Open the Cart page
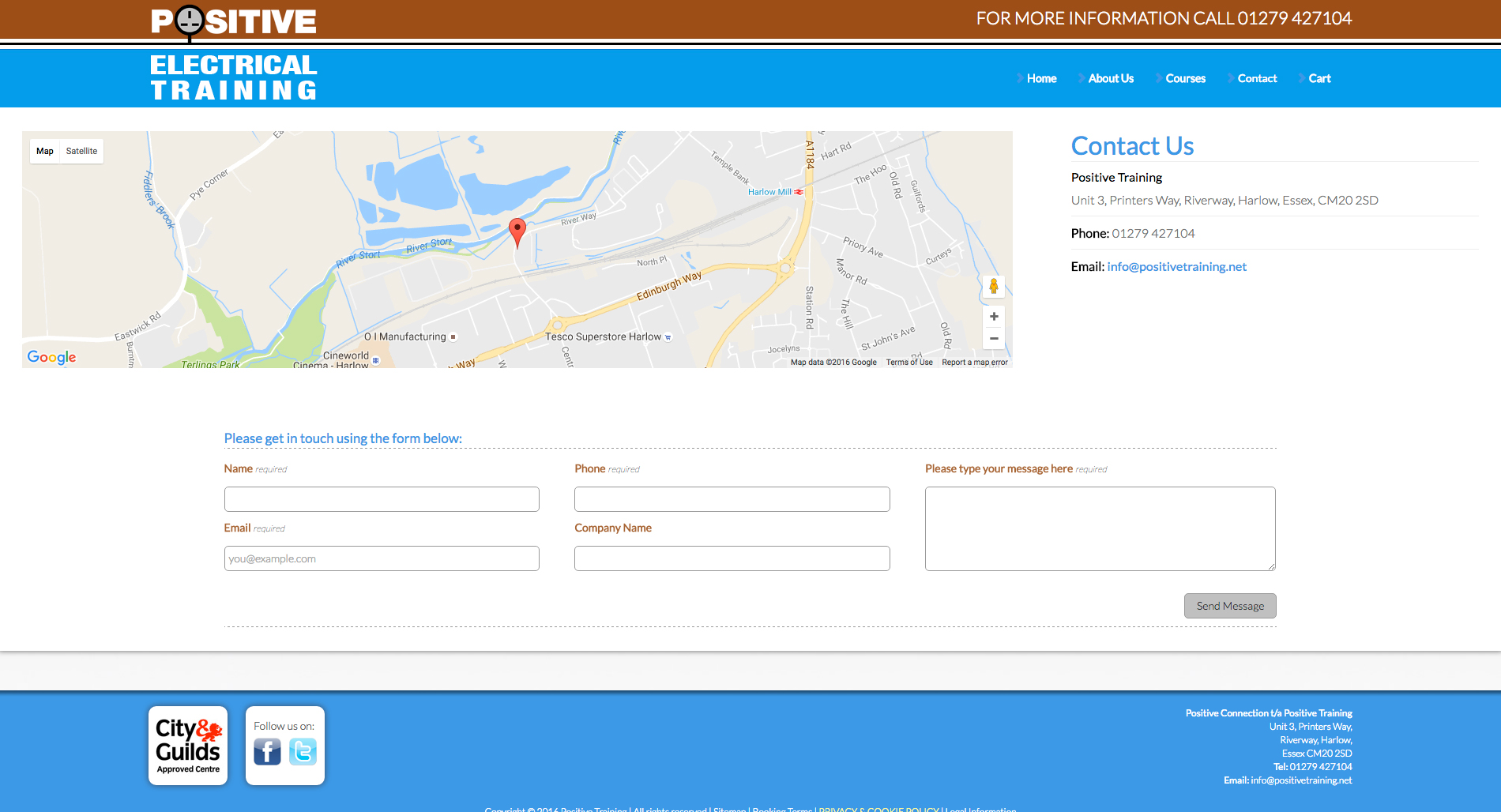The image size is (1501, 812). click(1319, 78)
